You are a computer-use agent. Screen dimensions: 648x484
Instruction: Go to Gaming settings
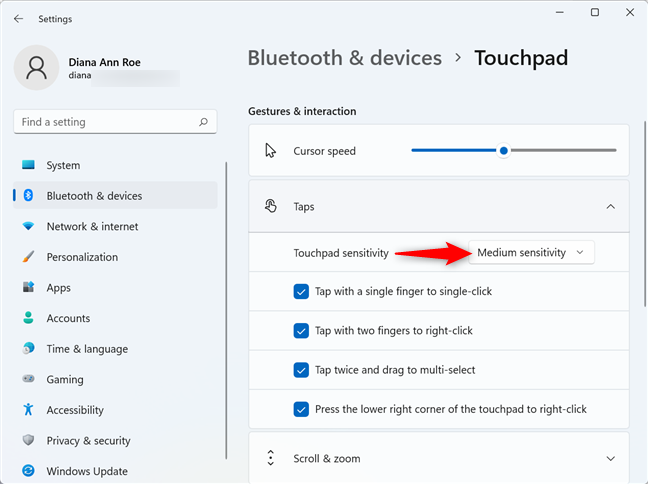[x=115, y=379]
